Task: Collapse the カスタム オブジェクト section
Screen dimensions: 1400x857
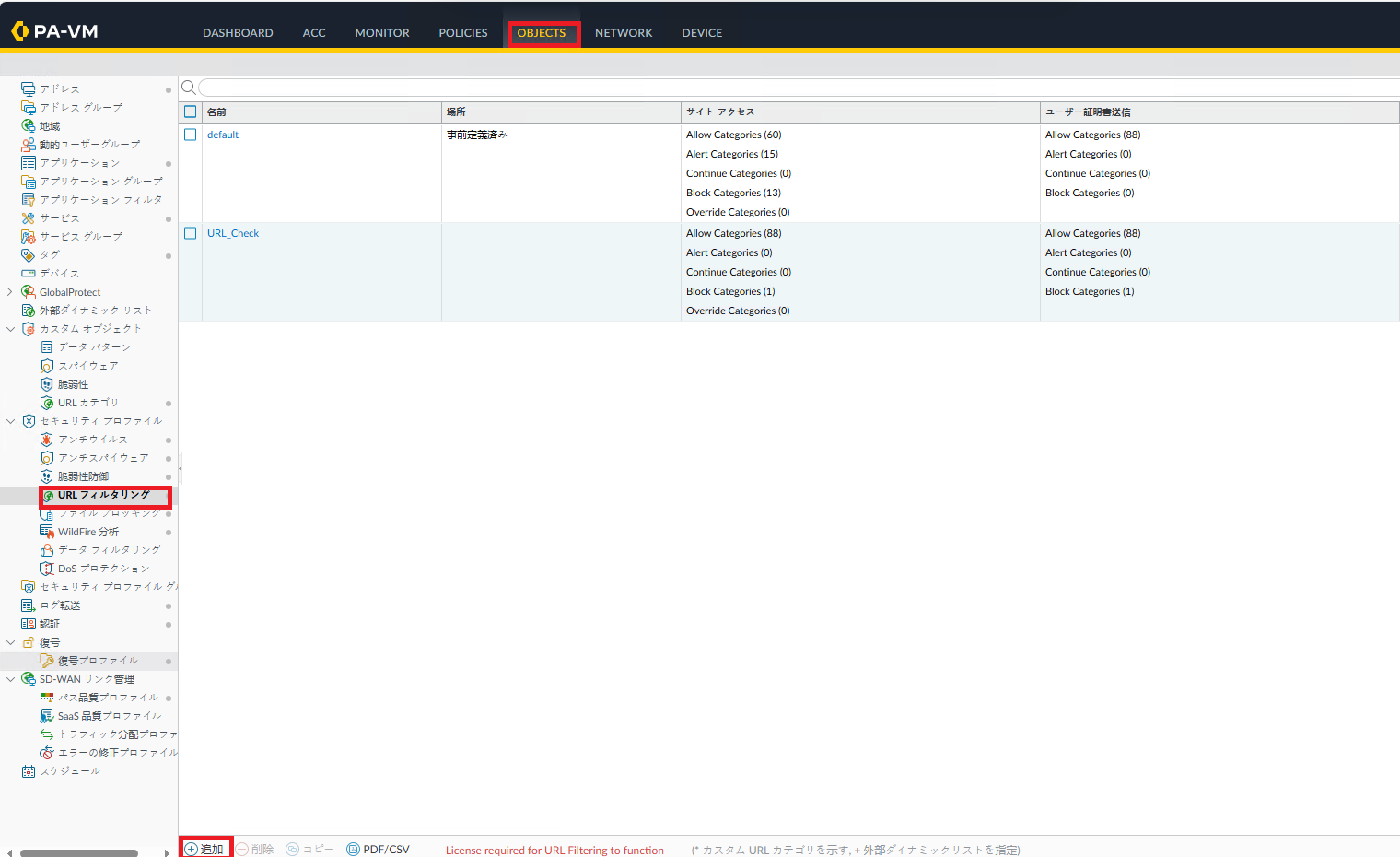Action: click(x=10, y=329)
